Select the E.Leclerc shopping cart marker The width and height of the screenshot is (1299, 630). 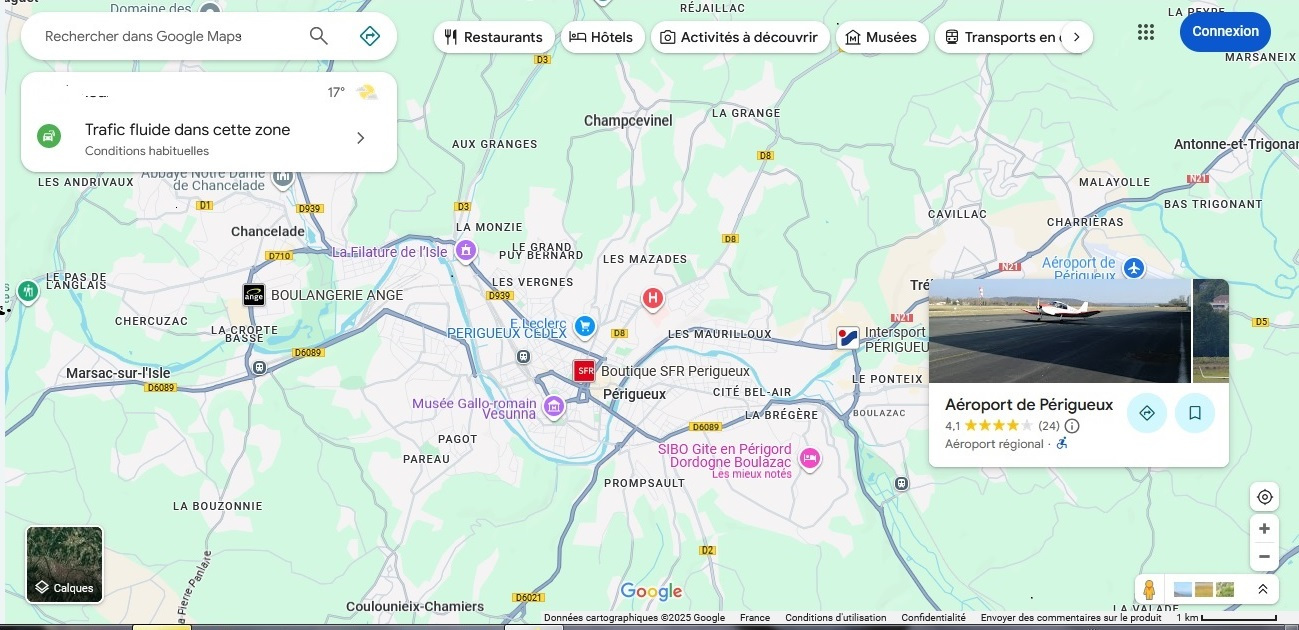pos(585,326)
